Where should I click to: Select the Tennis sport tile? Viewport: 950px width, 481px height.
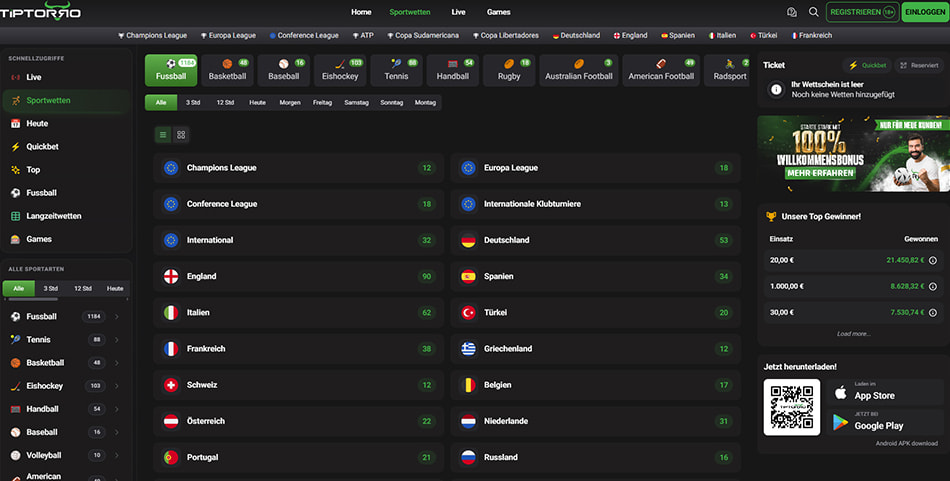pyautogui.click(x=396, y=70)
